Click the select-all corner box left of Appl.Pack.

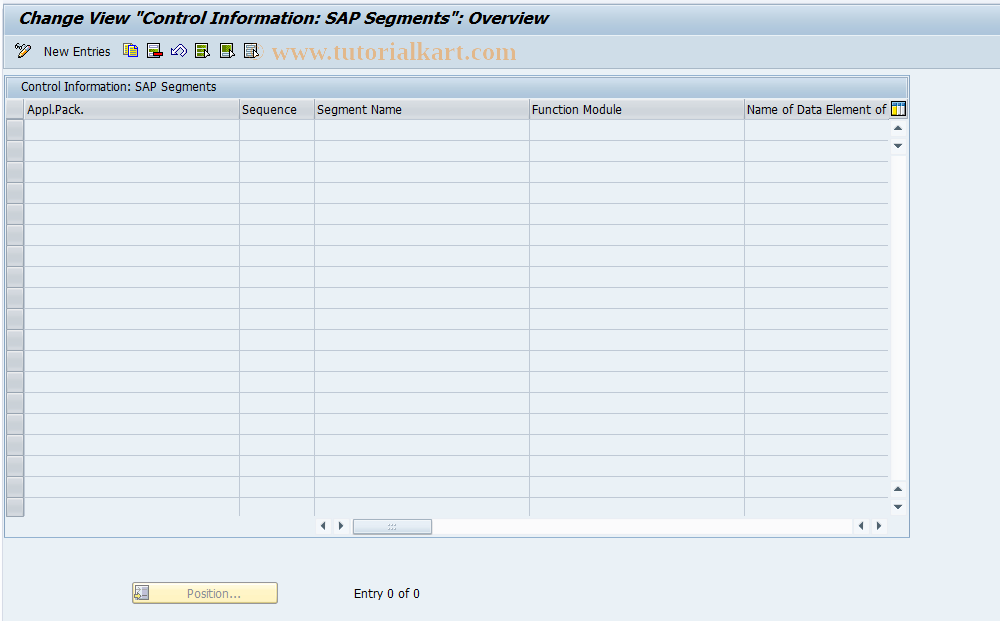15,110
